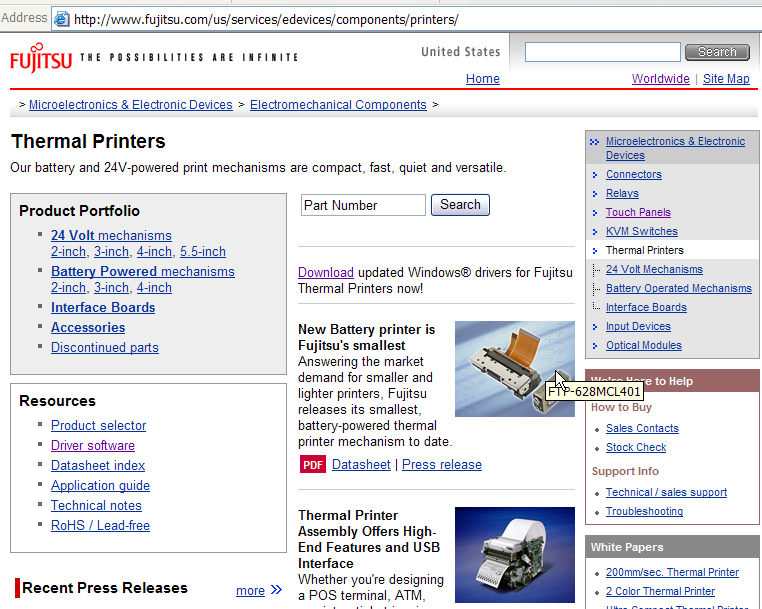This screenshot has height=609, width=762.
Task: Open Product selector resource
Action: click(99, 425)
